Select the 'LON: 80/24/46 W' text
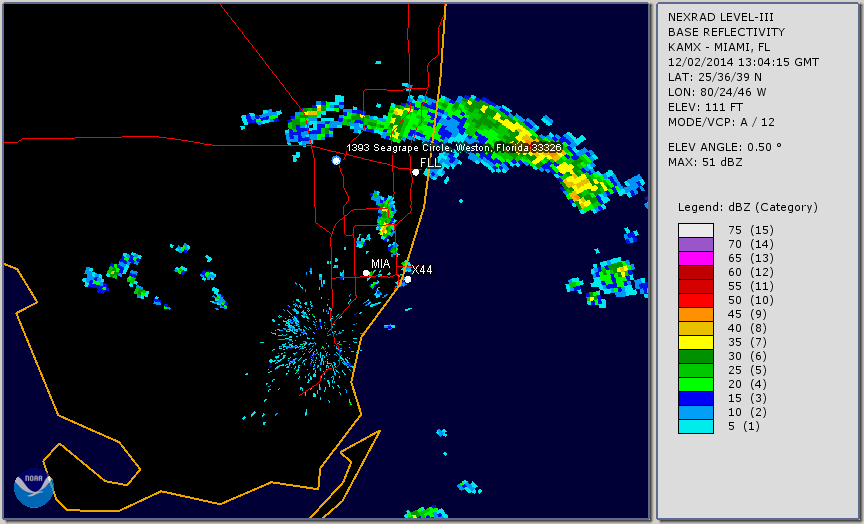This screenshot has height=524, width=864. [x=717, y=92]
